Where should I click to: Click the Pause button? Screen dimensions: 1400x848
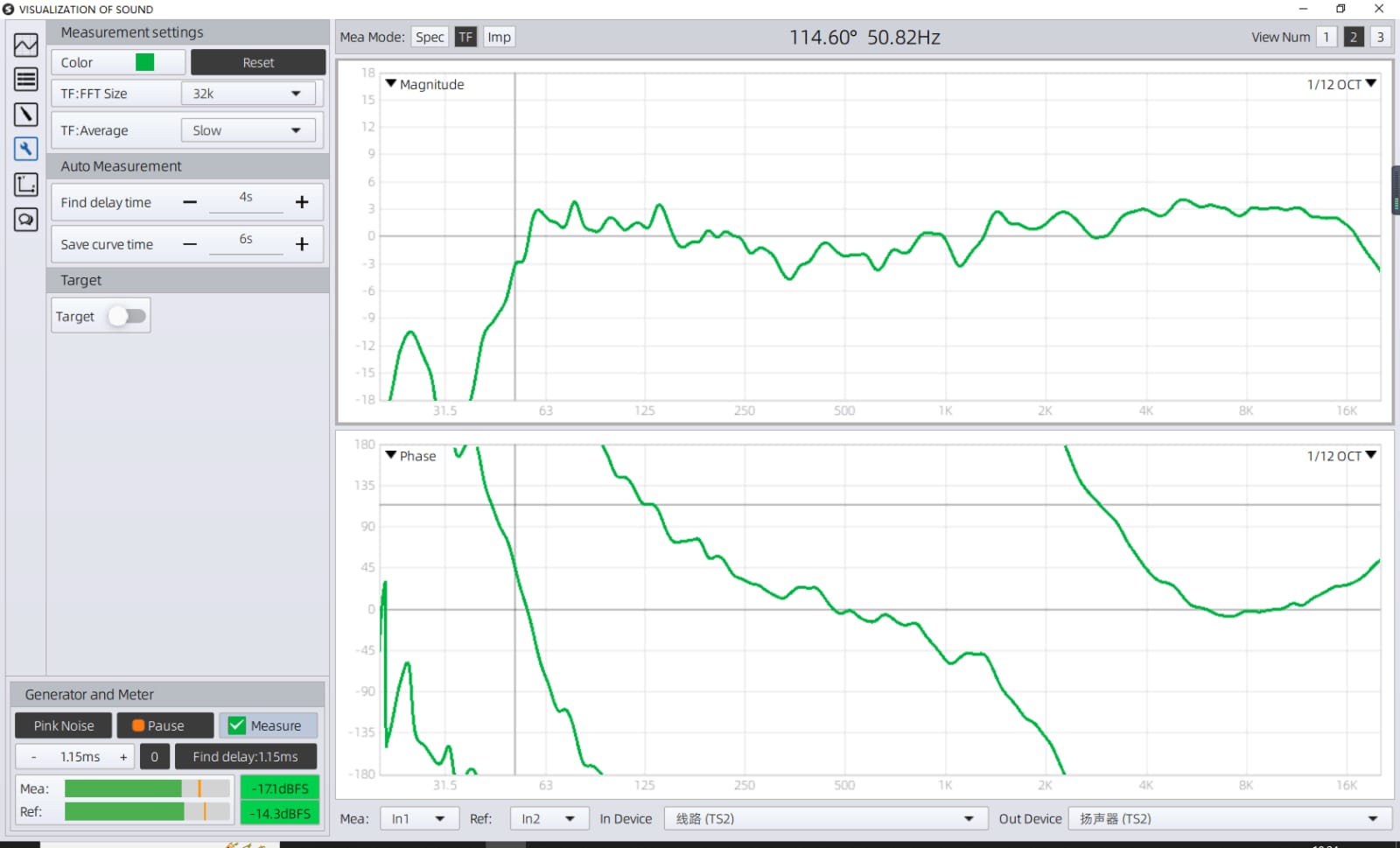tap(165, 725)
